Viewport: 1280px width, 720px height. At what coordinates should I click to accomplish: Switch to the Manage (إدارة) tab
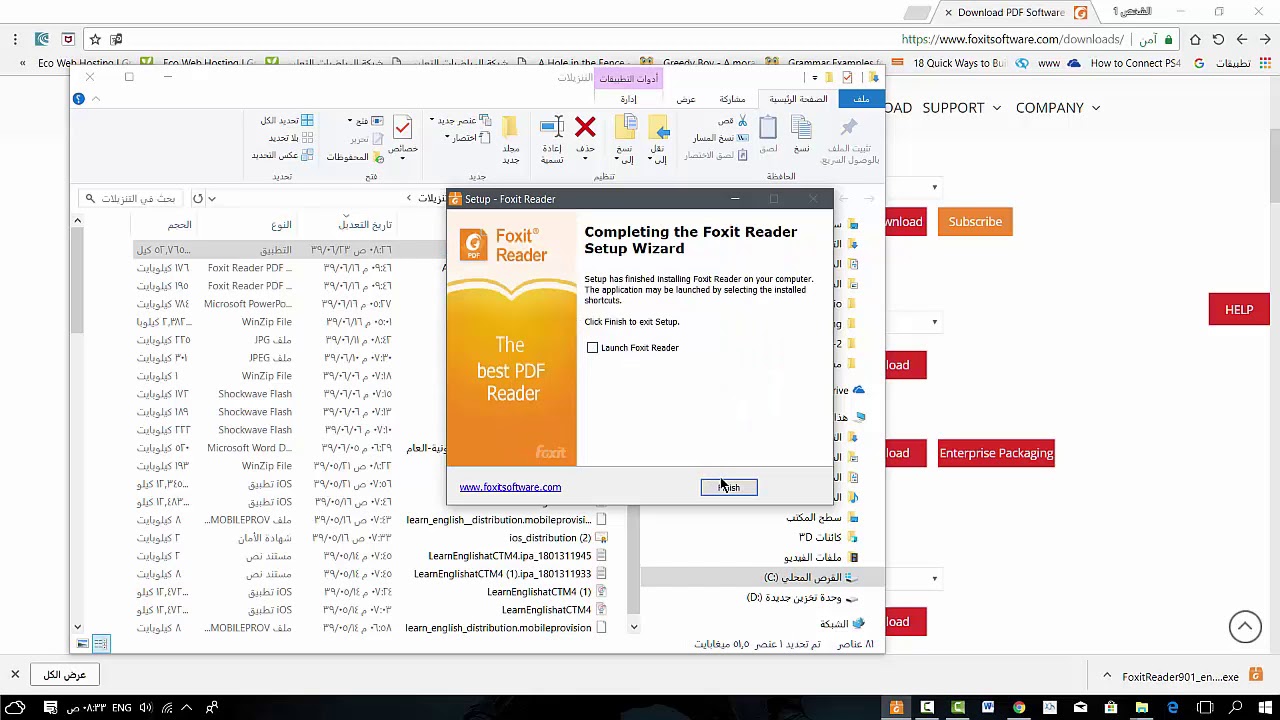(x=628, y=99)
